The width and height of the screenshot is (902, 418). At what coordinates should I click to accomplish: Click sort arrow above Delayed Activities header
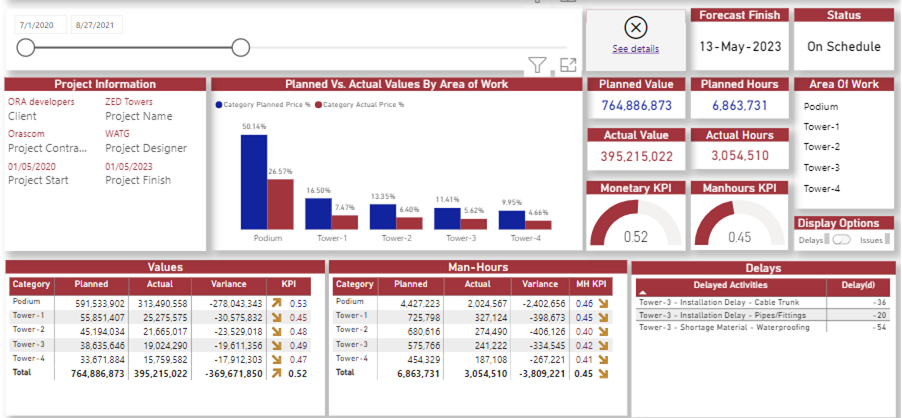[x=643, y=293]
